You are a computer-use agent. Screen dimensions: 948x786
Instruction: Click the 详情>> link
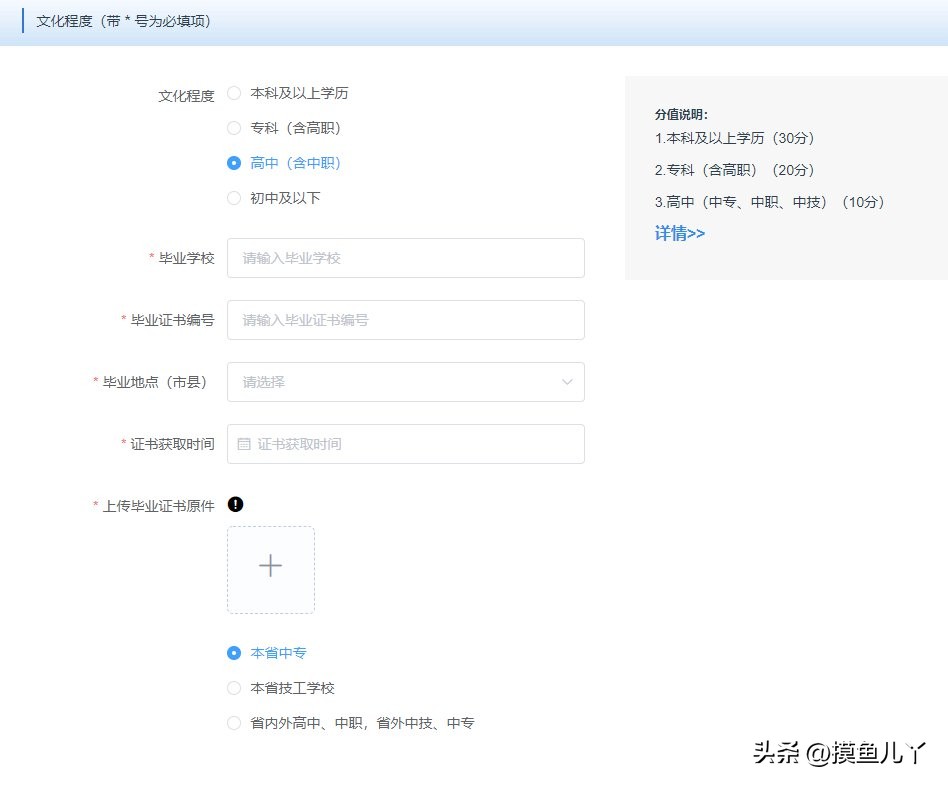point(679,233)
